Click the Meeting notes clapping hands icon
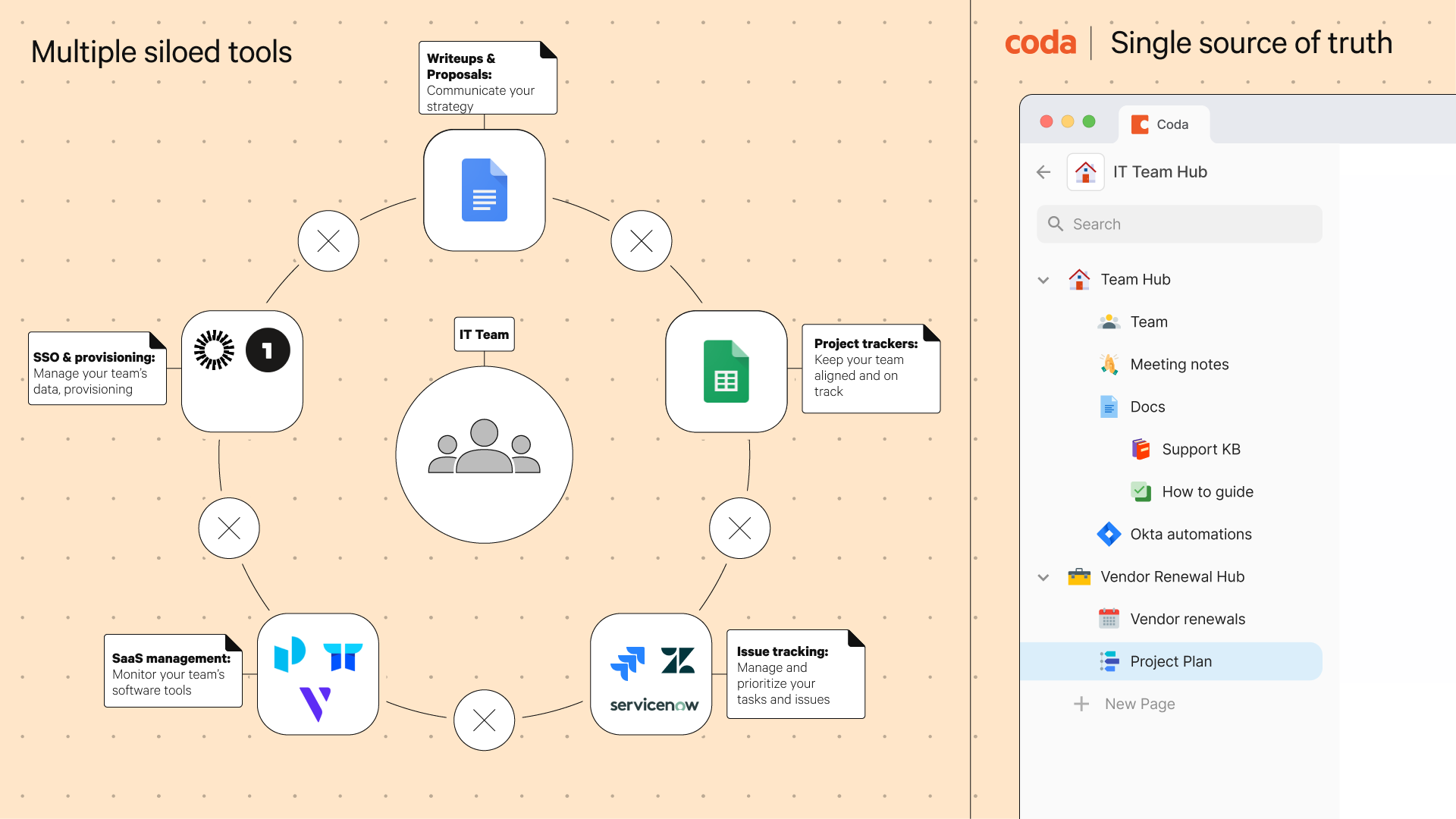1456x819 pixels. coord(1109,365)
